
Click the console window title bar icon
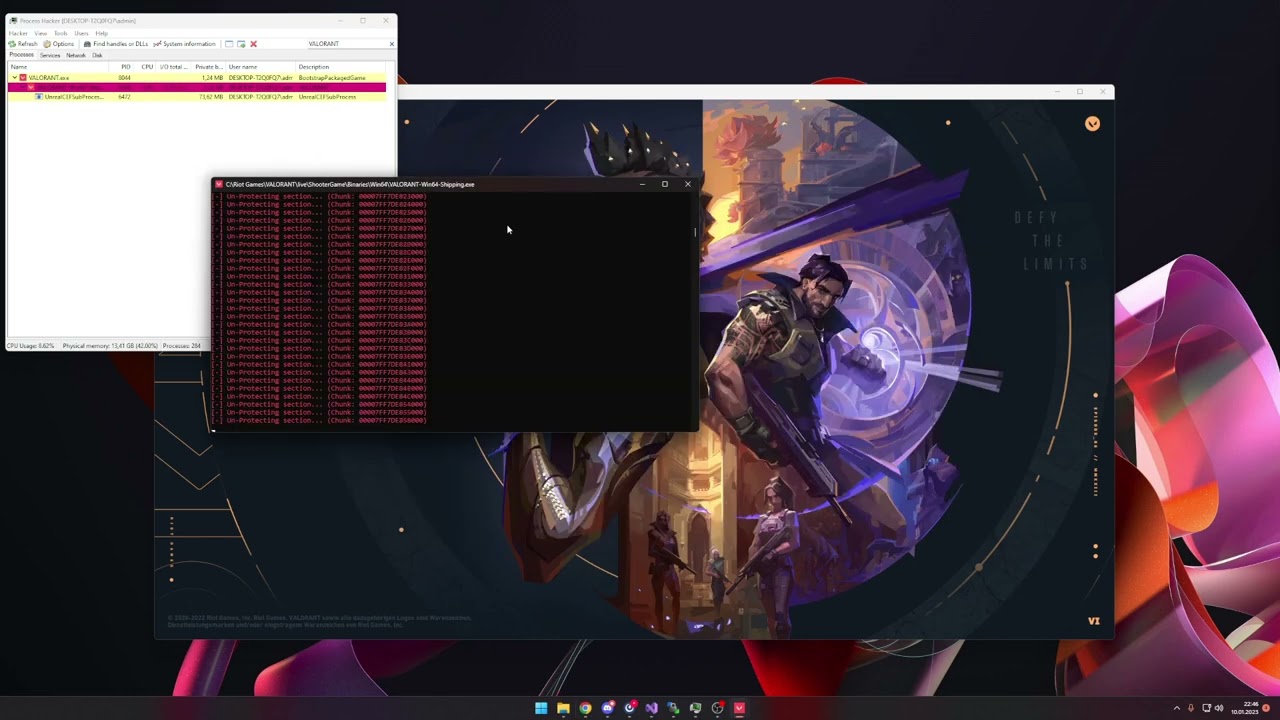pos(219,184)
